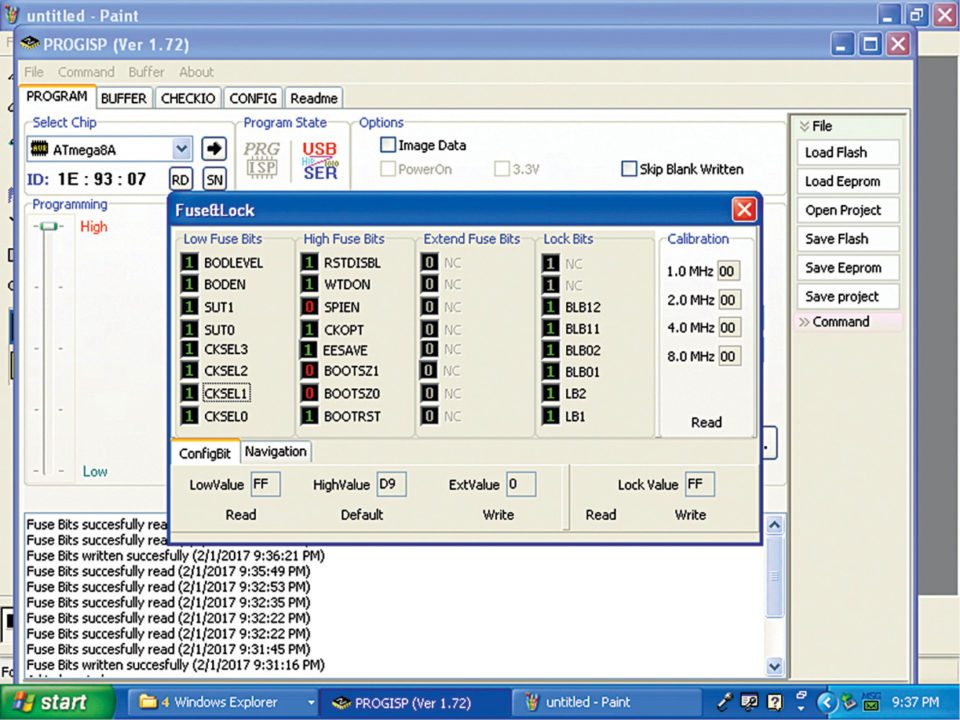
Task: Click the arrow icon beside chip selector
Action: 214,149
